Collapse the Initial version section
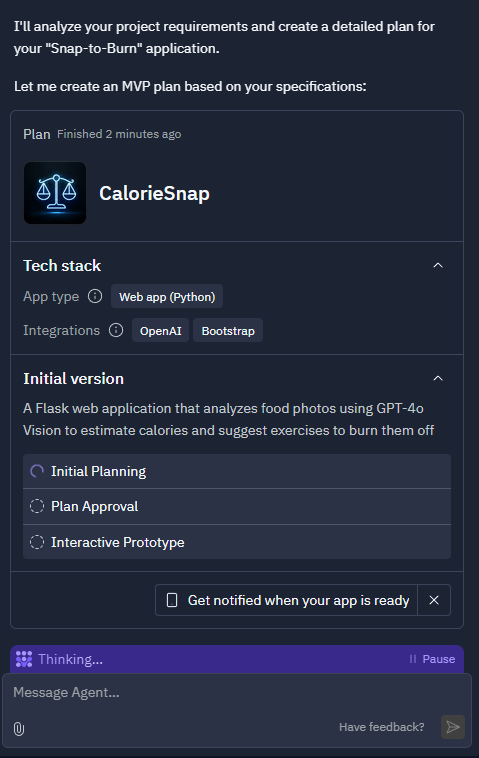 point(438,379)
